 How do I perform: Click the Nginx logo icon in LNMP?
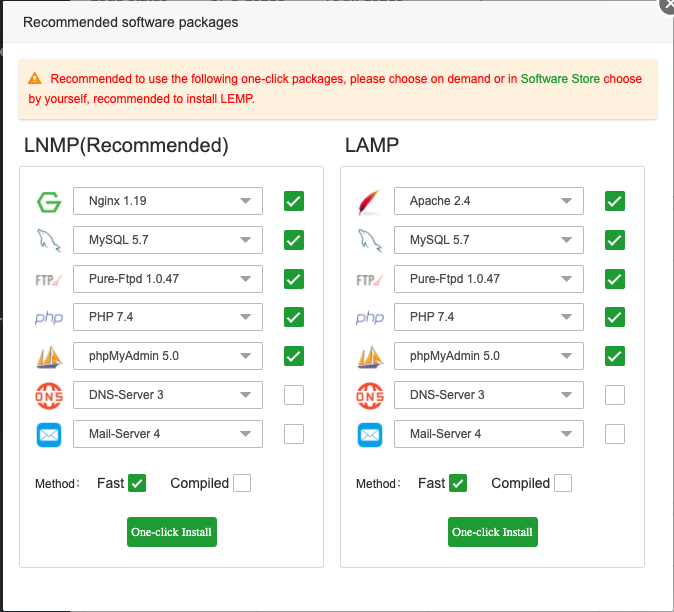(x=48, y=202)
